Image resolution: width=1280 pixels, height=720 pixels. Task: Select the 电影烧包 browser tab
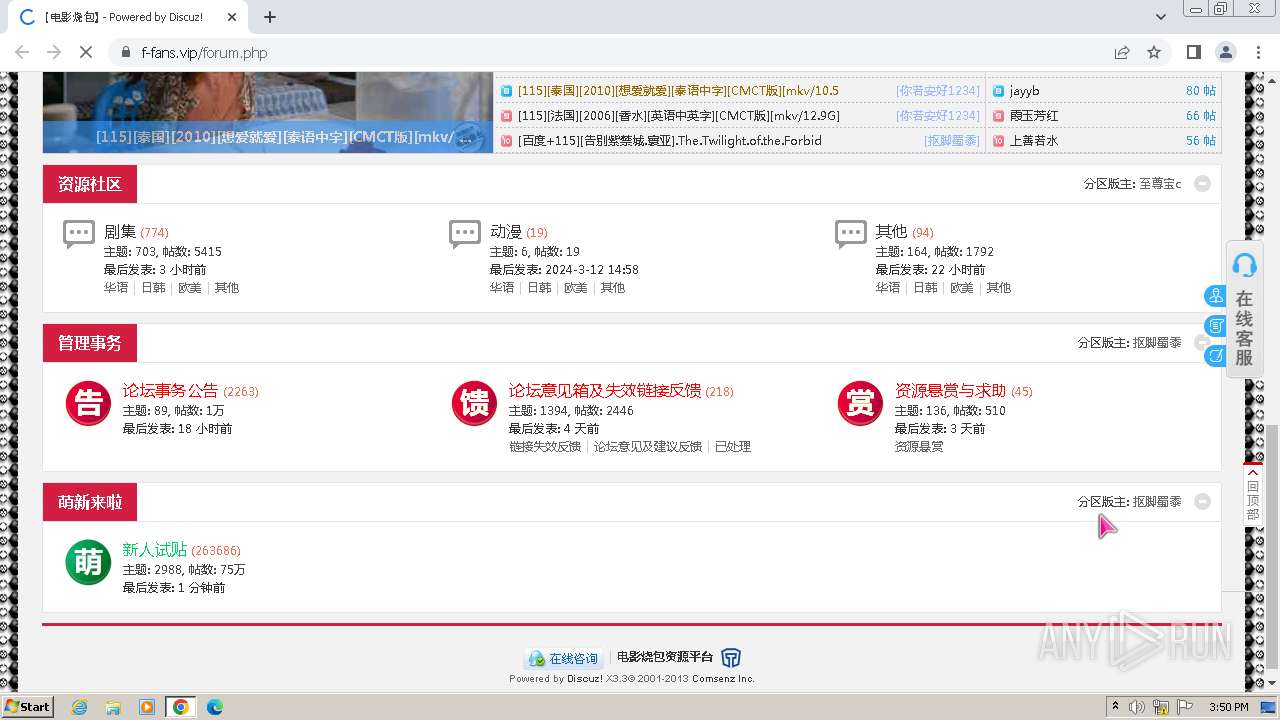click(x=128, y=17)
